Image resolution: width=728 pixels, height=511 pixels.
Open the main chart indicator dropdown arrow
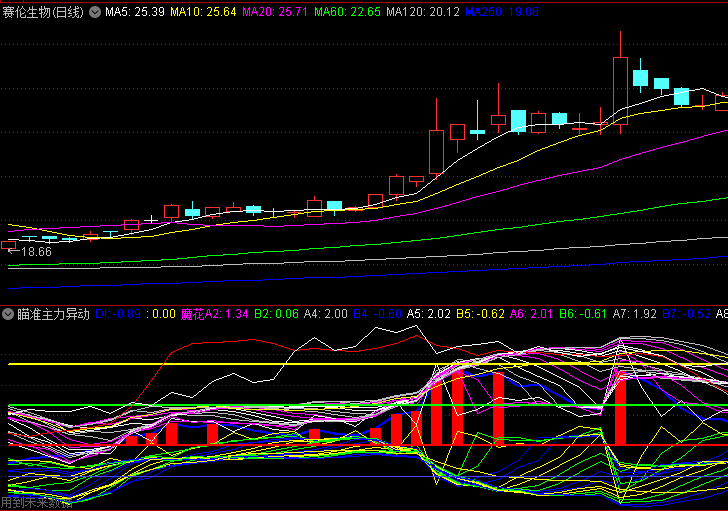95,13
